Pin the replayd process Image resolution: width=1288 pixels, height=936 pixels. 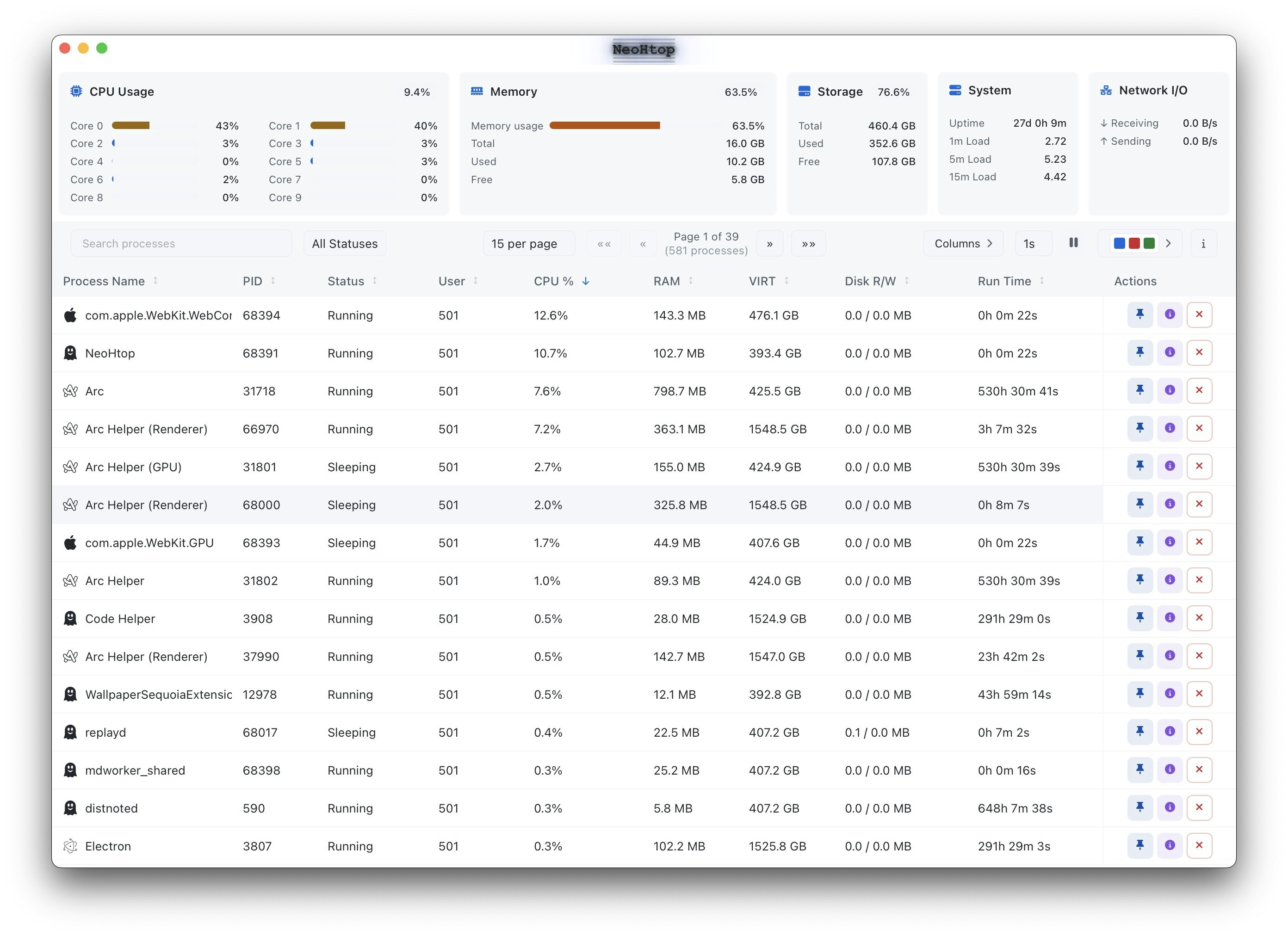[x=1139, y=732]
